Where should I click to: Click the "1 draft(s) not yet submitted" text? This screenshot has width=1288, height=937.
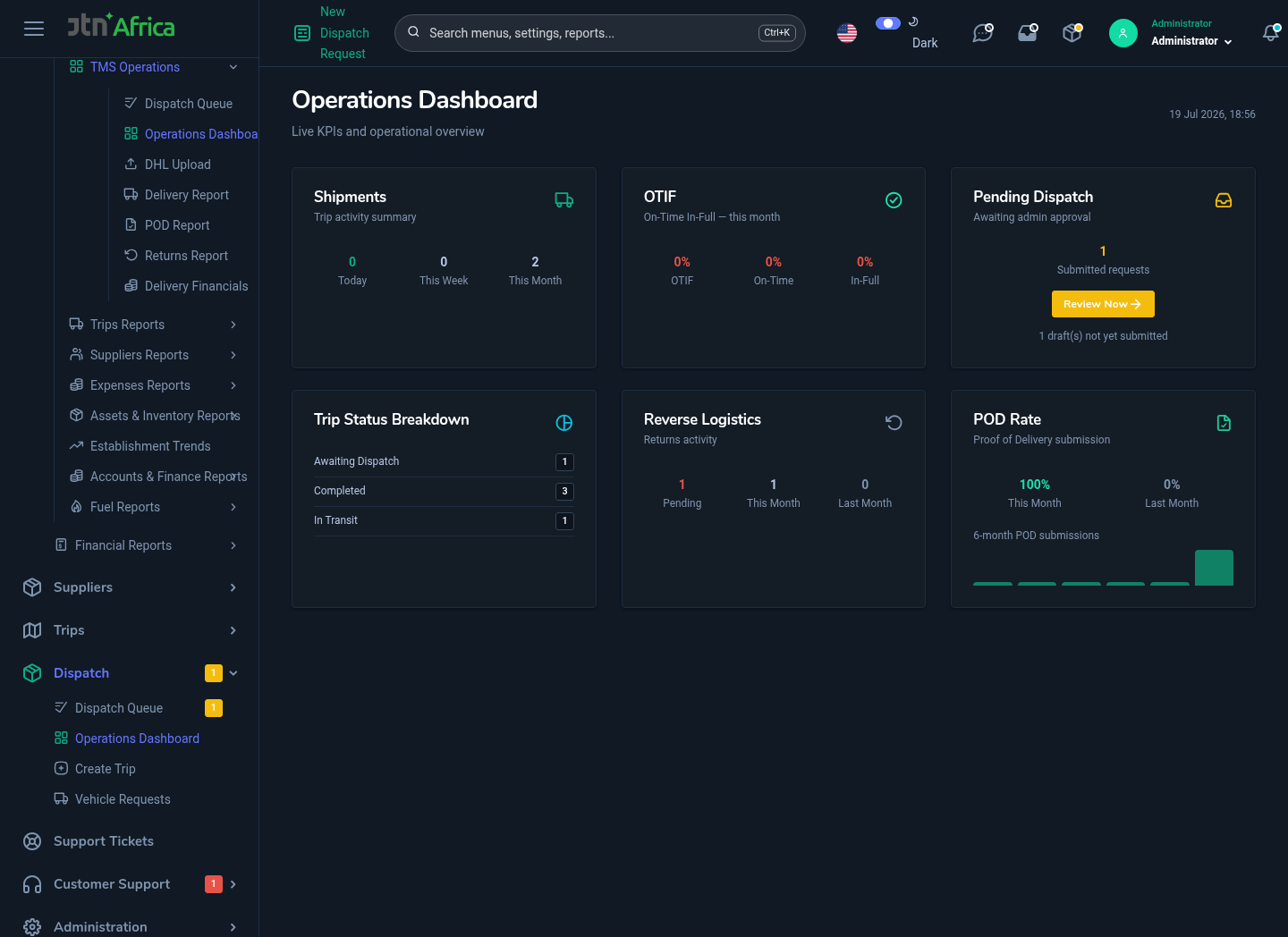(x=1103, y=336)
